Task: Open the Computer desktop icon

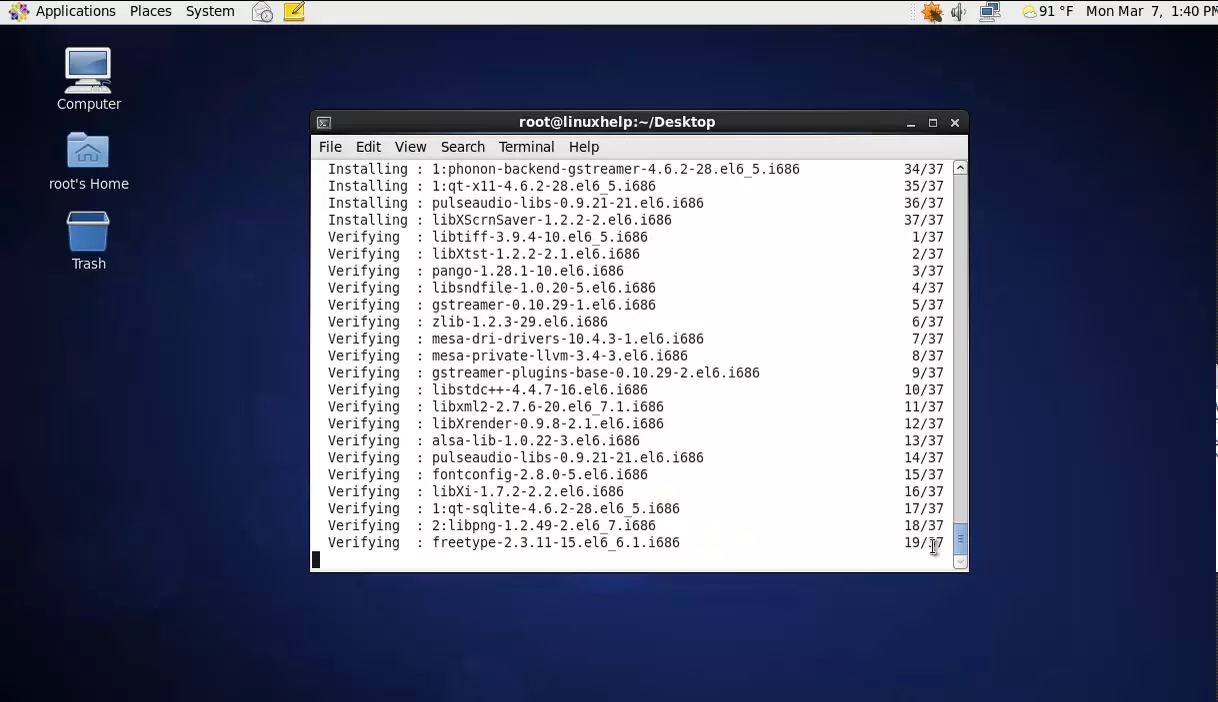Action: [88, 78]
